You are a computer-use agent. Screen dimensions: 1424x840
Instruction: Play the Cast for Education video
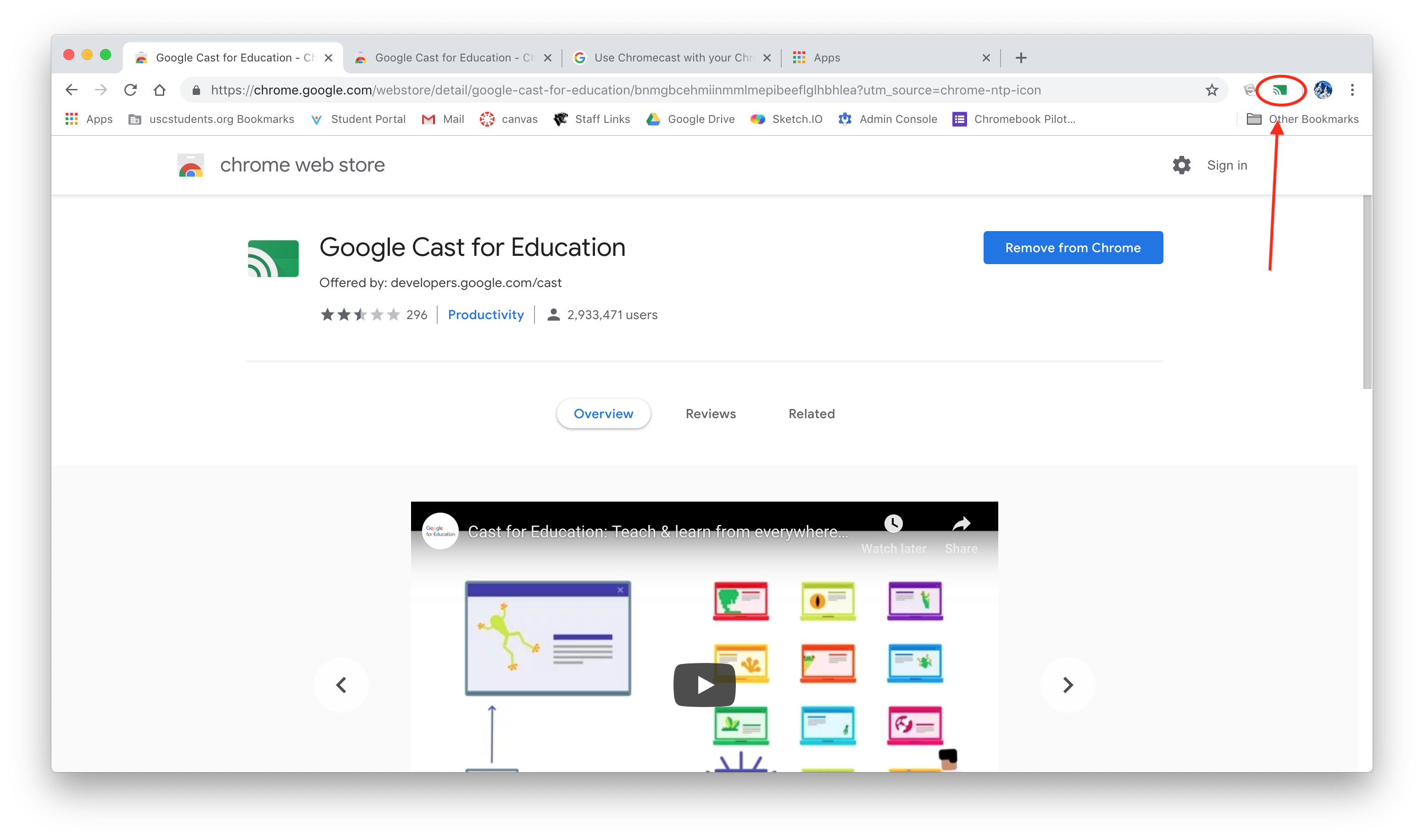(x=704, y=685)
